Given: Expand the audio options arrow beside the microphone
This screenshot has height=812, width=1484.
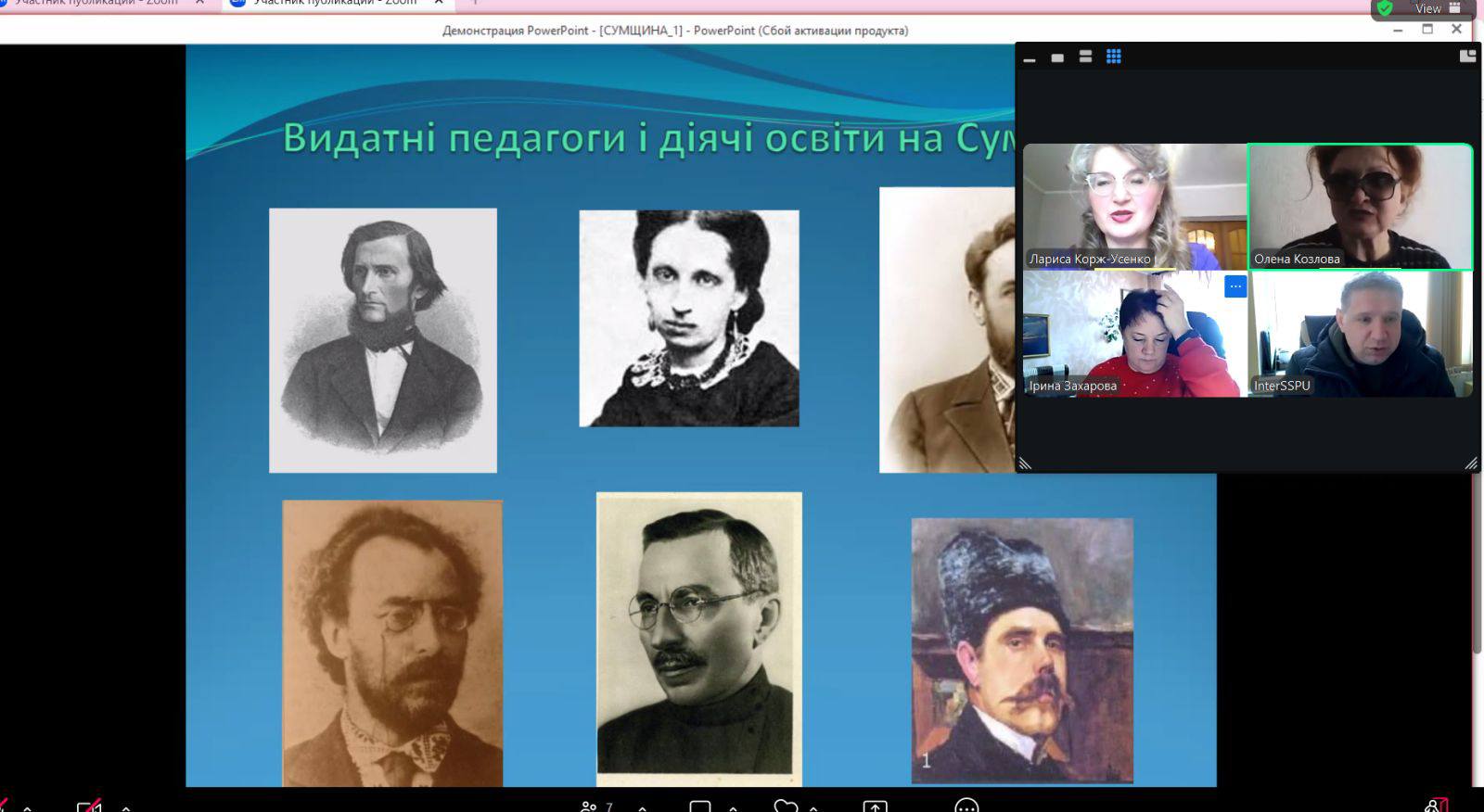Looking at the screenshot, I should click(28, 807).
